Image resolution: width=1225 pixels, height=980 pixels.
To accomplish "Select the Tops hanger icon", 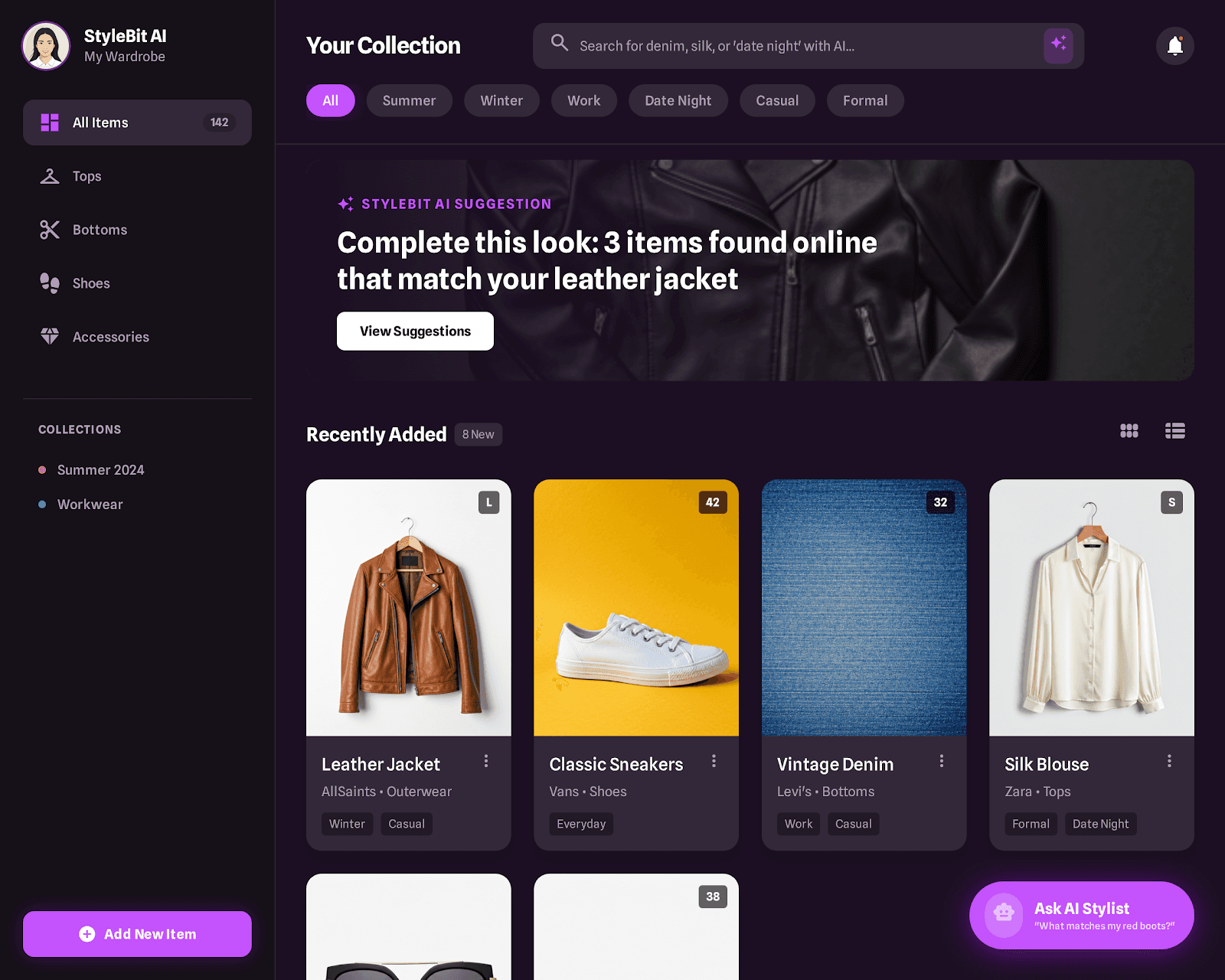I will [x=50, y=176].
